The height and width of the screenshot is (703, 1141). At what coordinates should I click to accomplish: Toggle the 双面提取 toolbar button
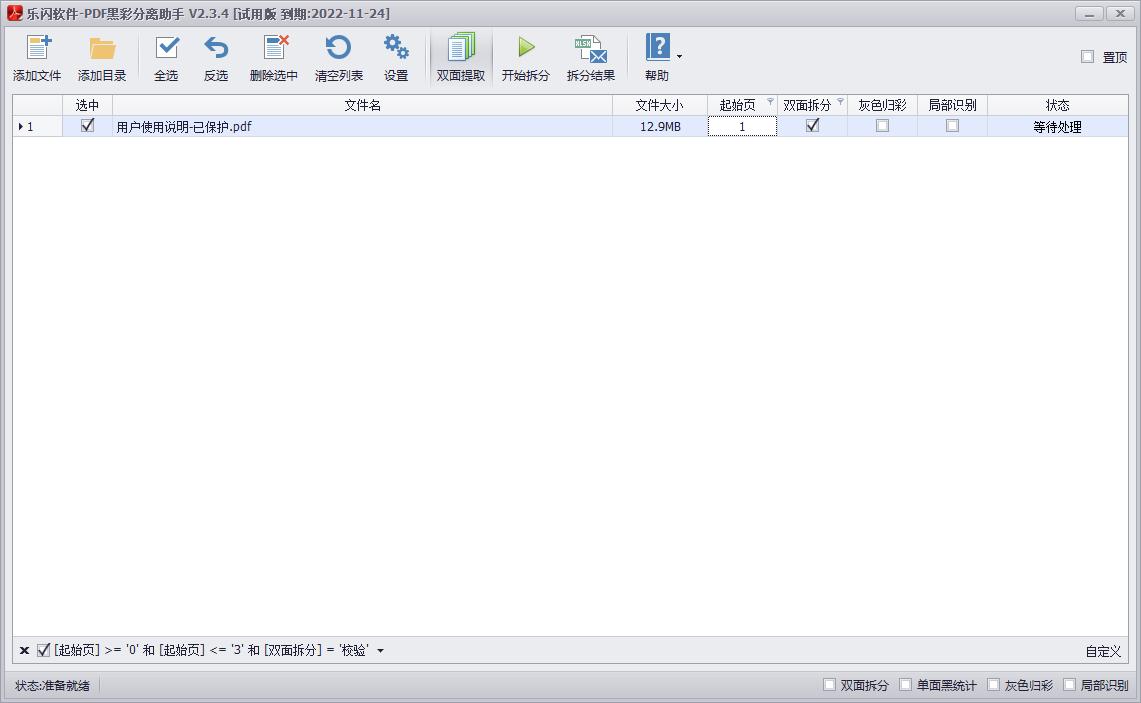pos(461,58)
